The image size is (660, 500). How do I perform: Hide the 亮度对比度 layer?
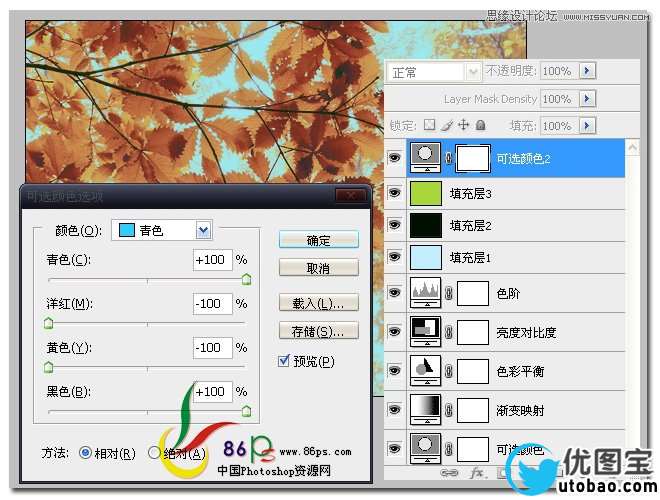point(394,331)
